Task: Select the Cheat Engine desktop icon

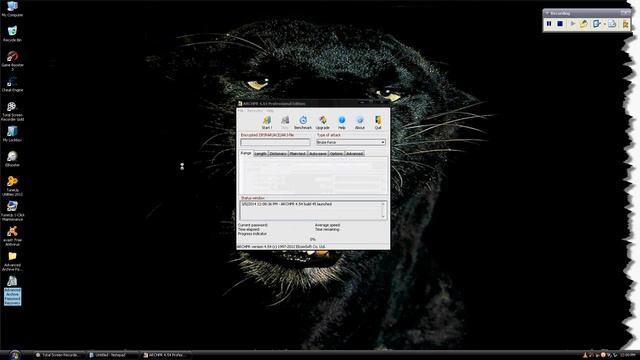Action: pos(12,84)
